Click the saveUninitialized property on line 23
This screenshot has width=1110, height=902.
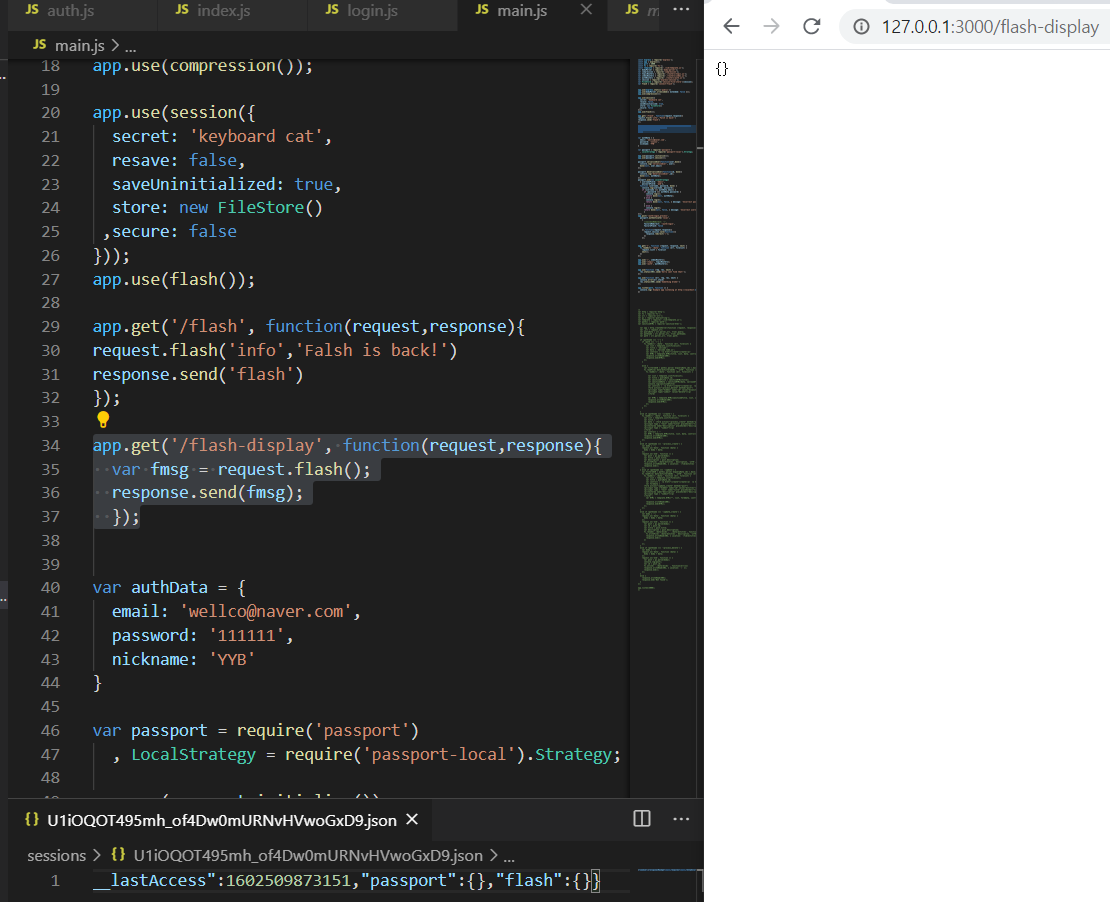(193, 184)
